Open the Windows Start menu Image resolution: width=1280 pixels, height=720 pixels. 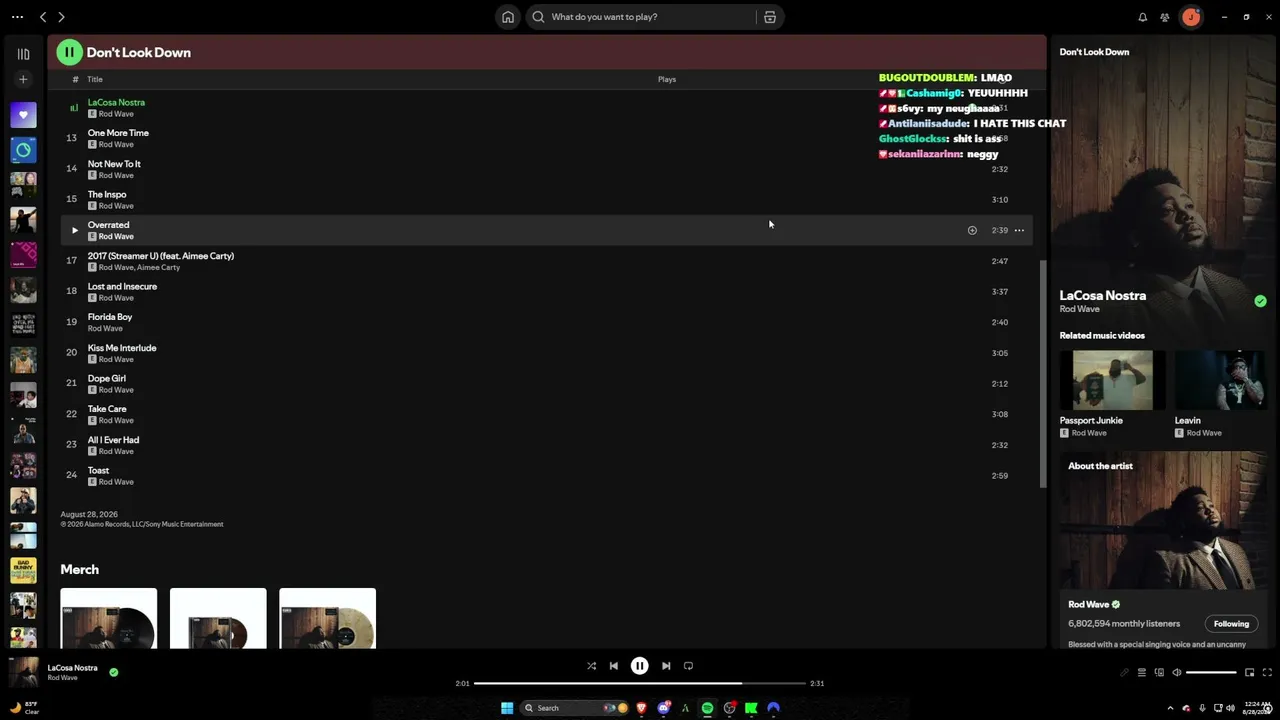(x=507, y=708)
